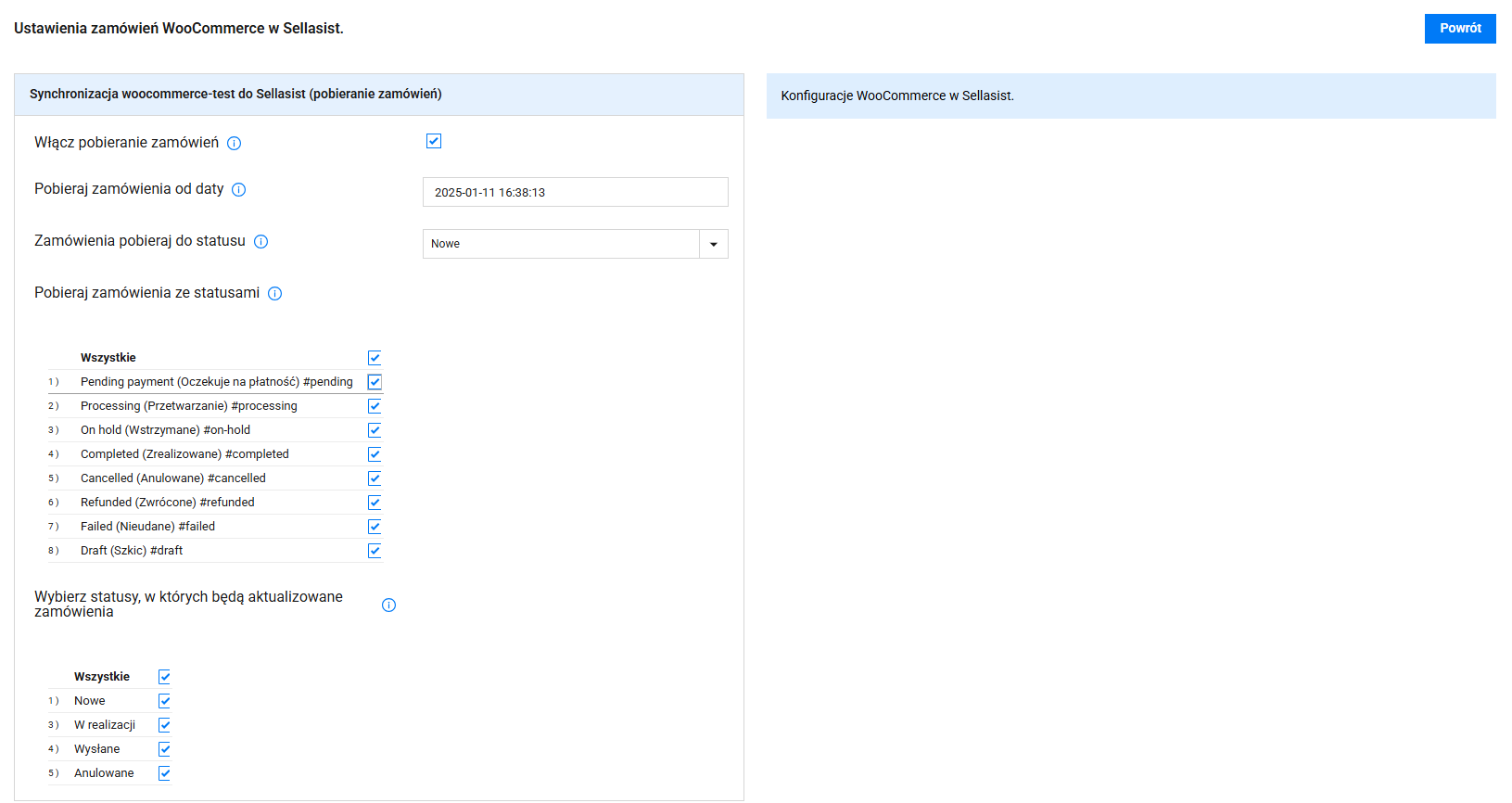The width and height of the screenshot is (1512, 803).
Task: Toggle Completed #completed status checkbox
Action: [375, 454]
